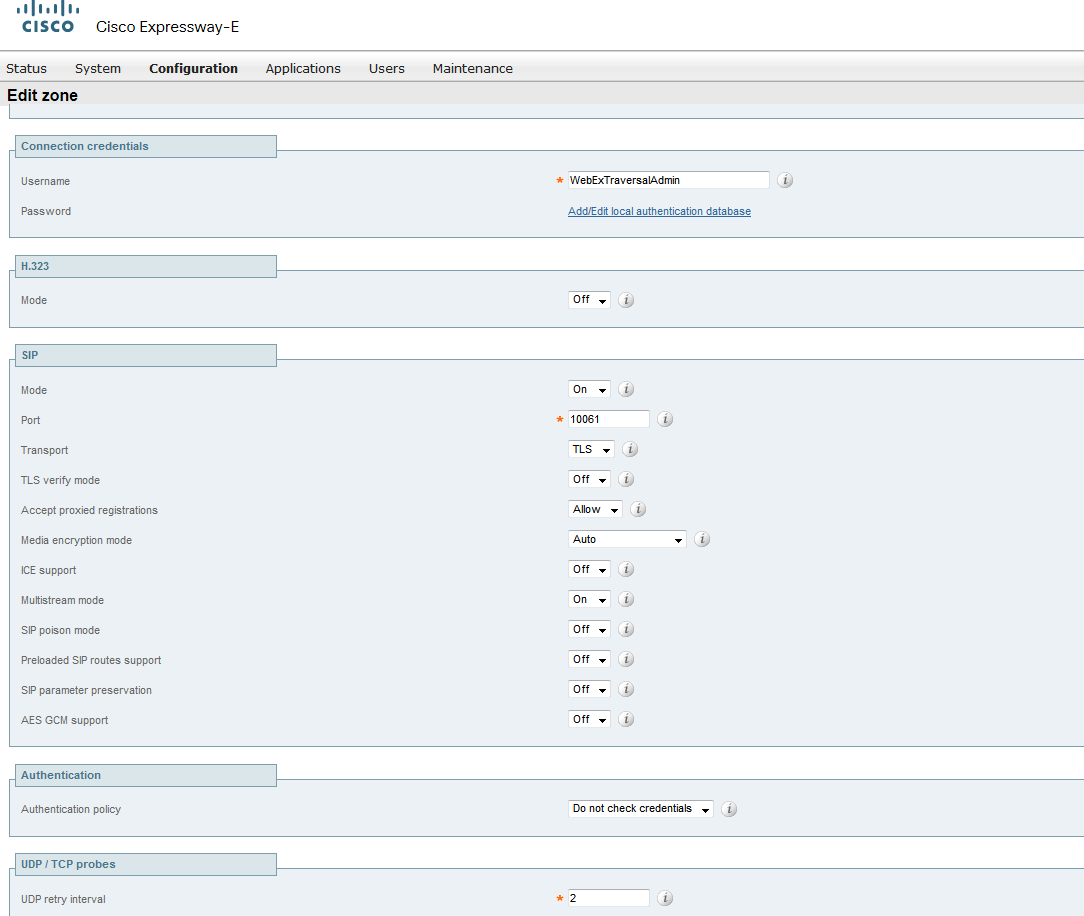Viewport: 1084px width, 916px height.
Task: Open SIP poison mode dropdown
Action: (x=589, y=629)
